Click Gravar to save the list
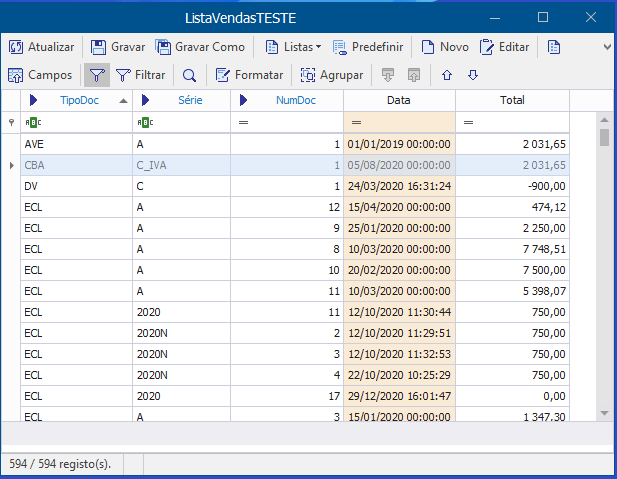 [118, 47]
